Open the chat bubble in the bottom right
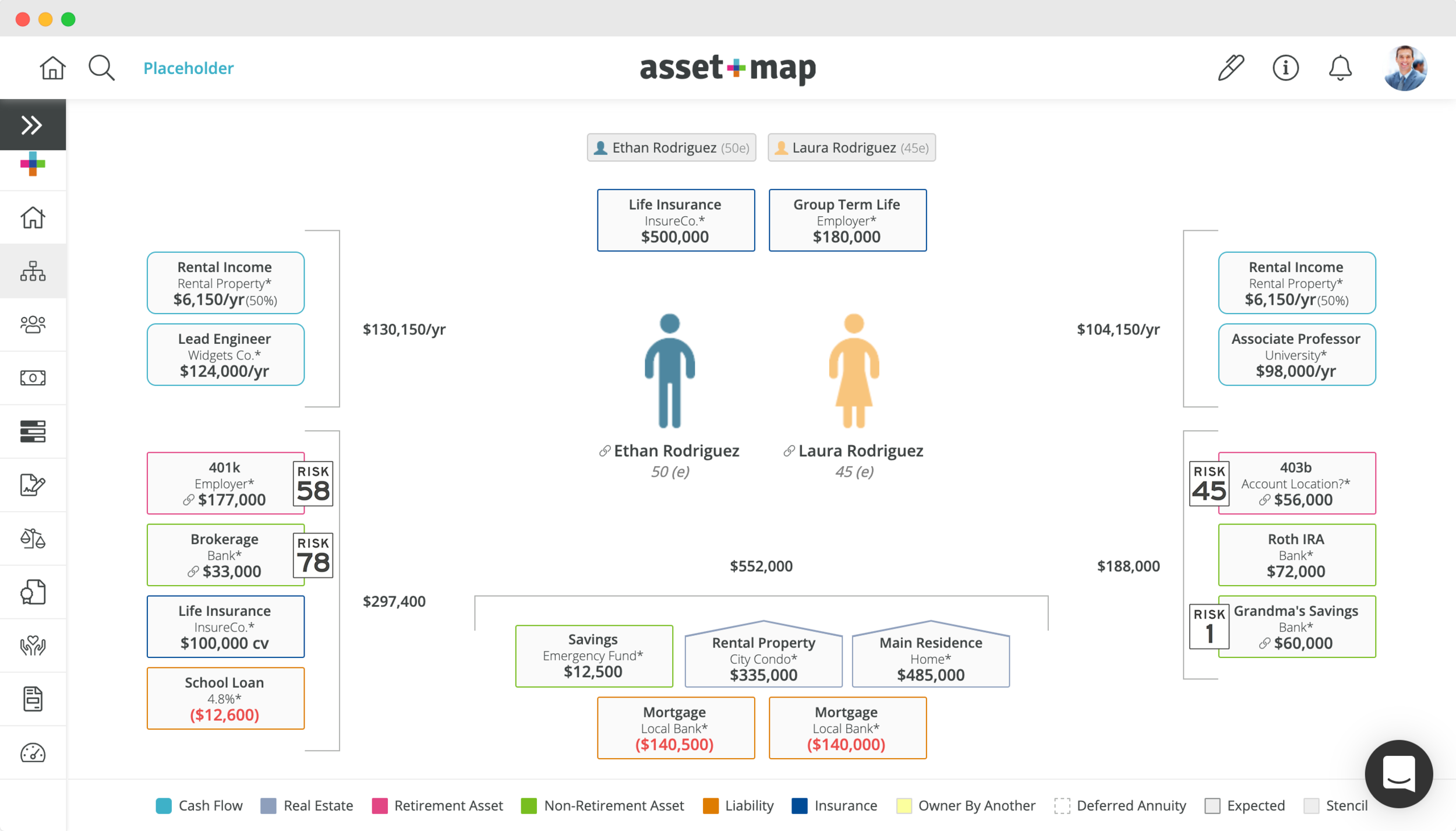Image resolution: width=1456 pixels, height=831 pixels. 1400,773
